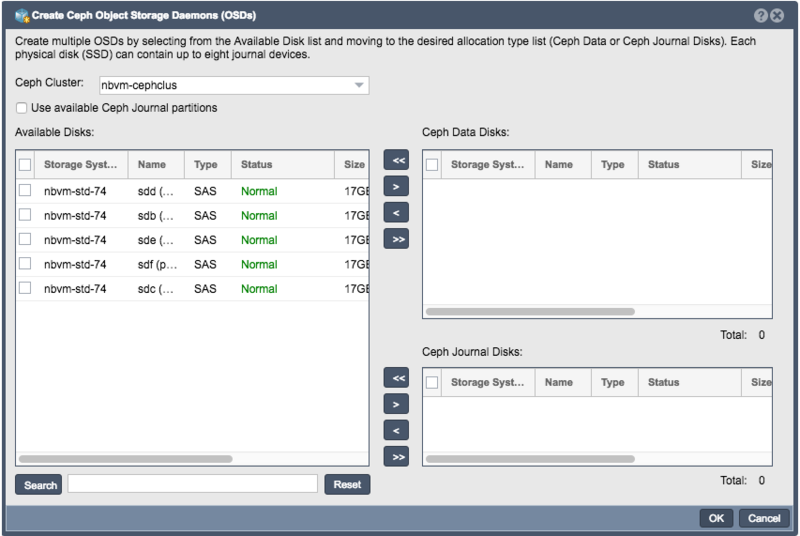Remove selected disk from Ceph Journal Disks
Image resolution: width=800 pixels, height=536 pixels.
click(x=396, y=430)
